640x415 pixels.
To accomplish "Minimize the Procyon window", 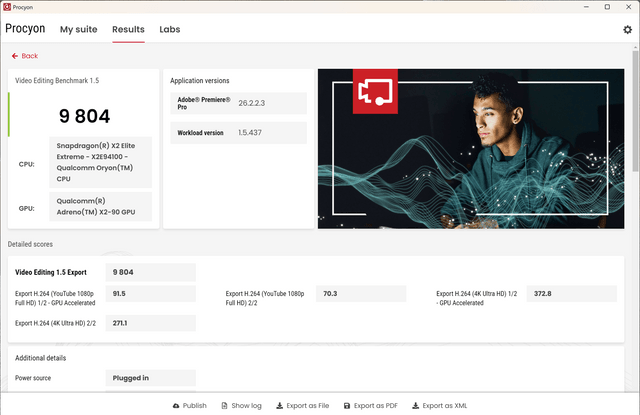I will 586,7.
